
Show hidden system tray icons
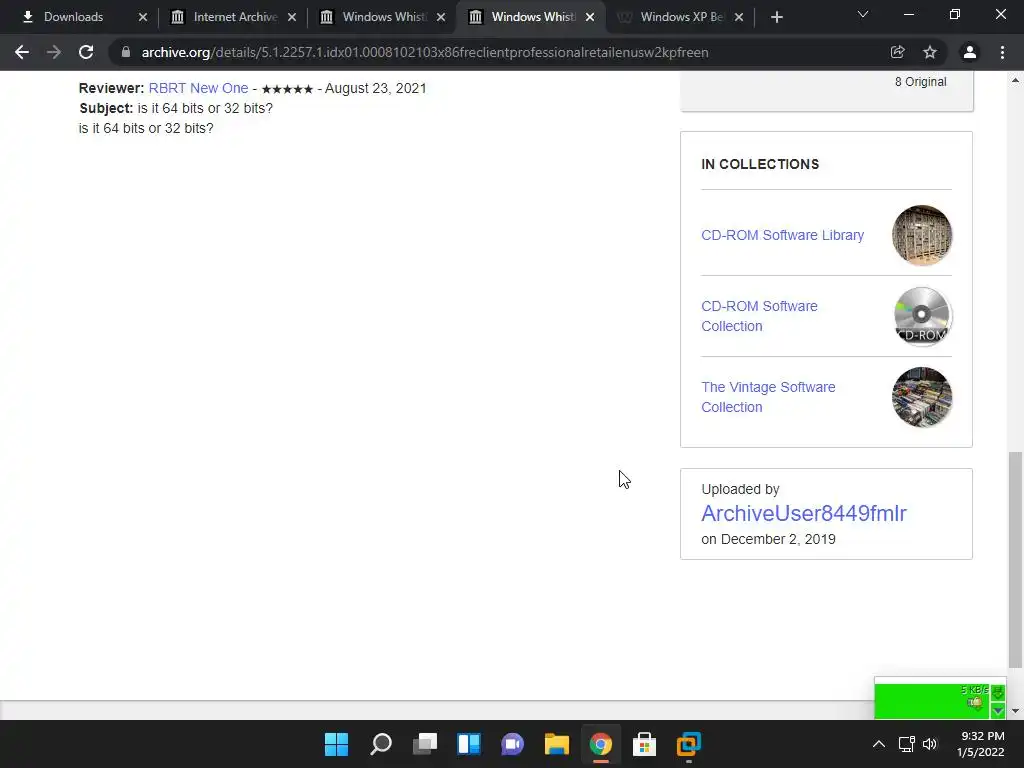[879, 744]
